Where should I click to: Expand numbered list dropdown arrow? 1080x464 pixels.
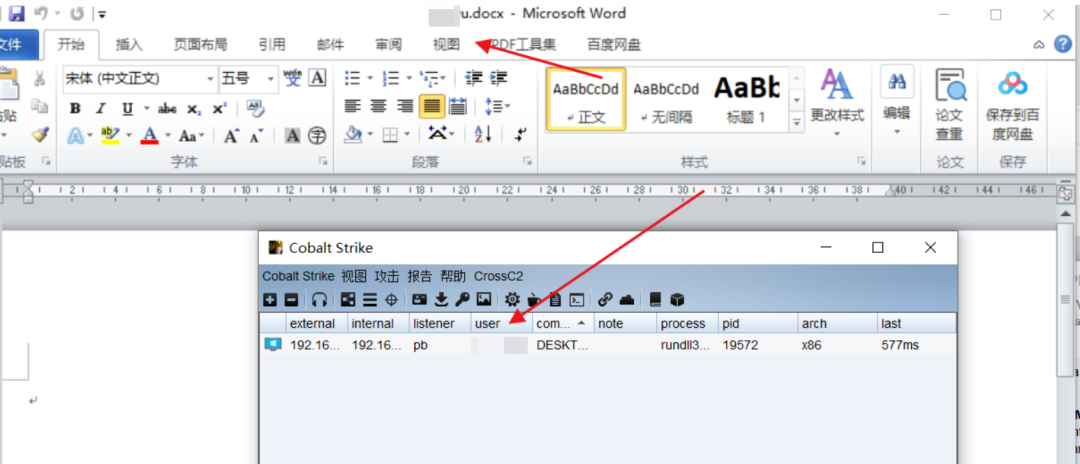409,78
